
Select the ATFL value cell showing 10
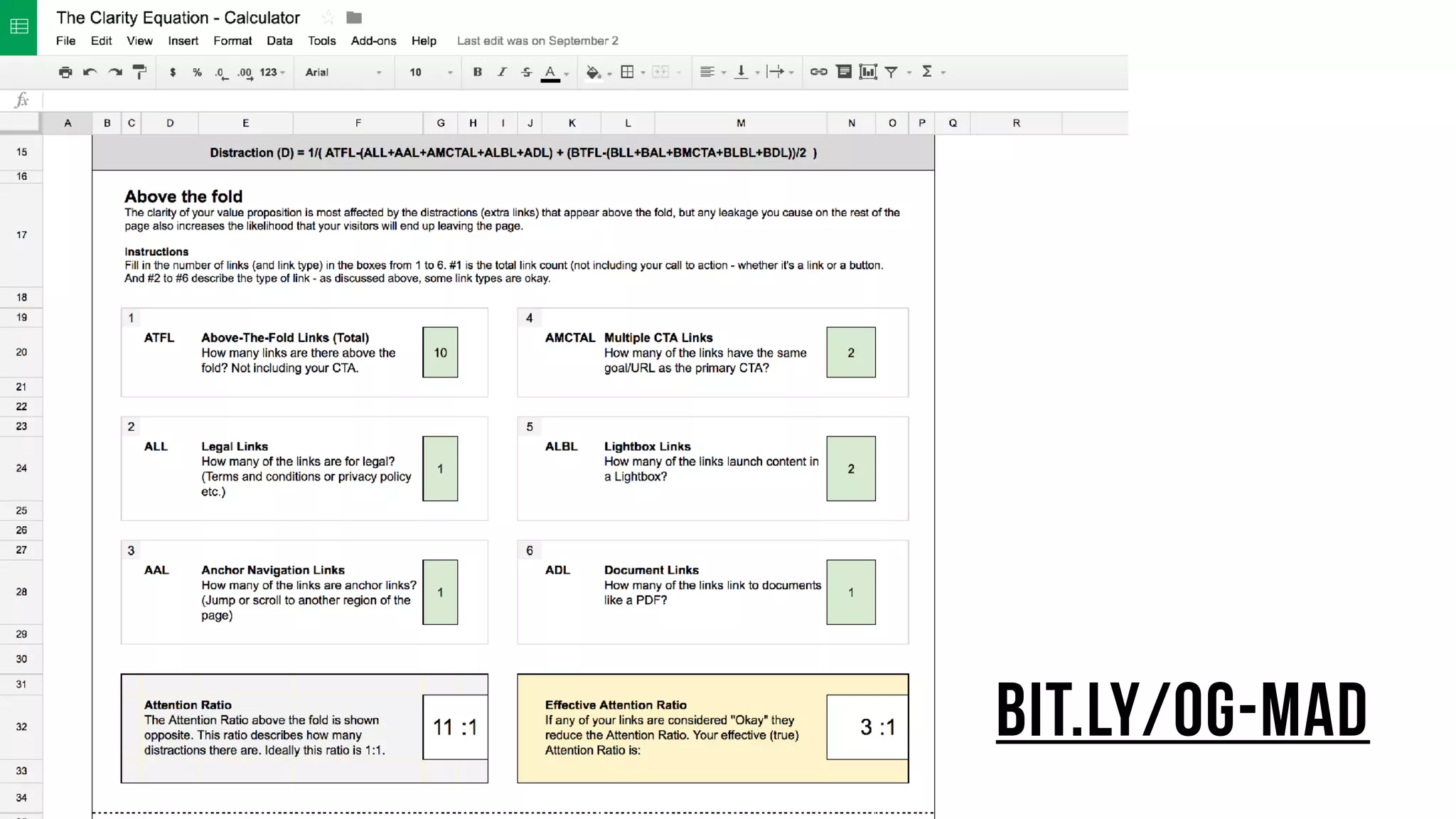click(x=440, y=353)
